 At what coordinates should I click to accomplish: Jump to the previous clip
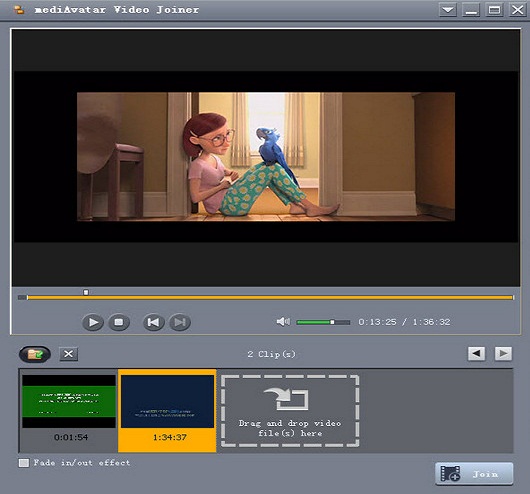pos(154,322)
